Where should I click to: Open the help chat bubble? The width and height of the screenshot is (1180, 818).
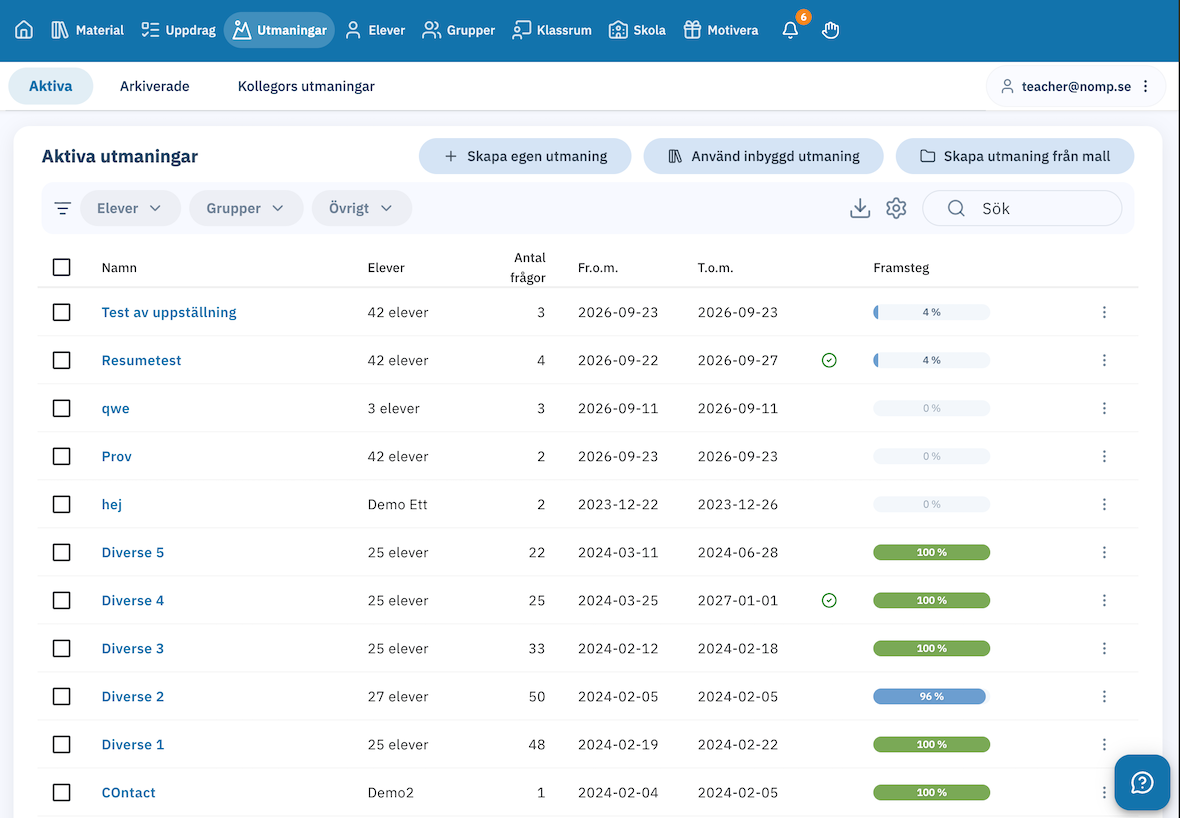[x=1142, y=783]
